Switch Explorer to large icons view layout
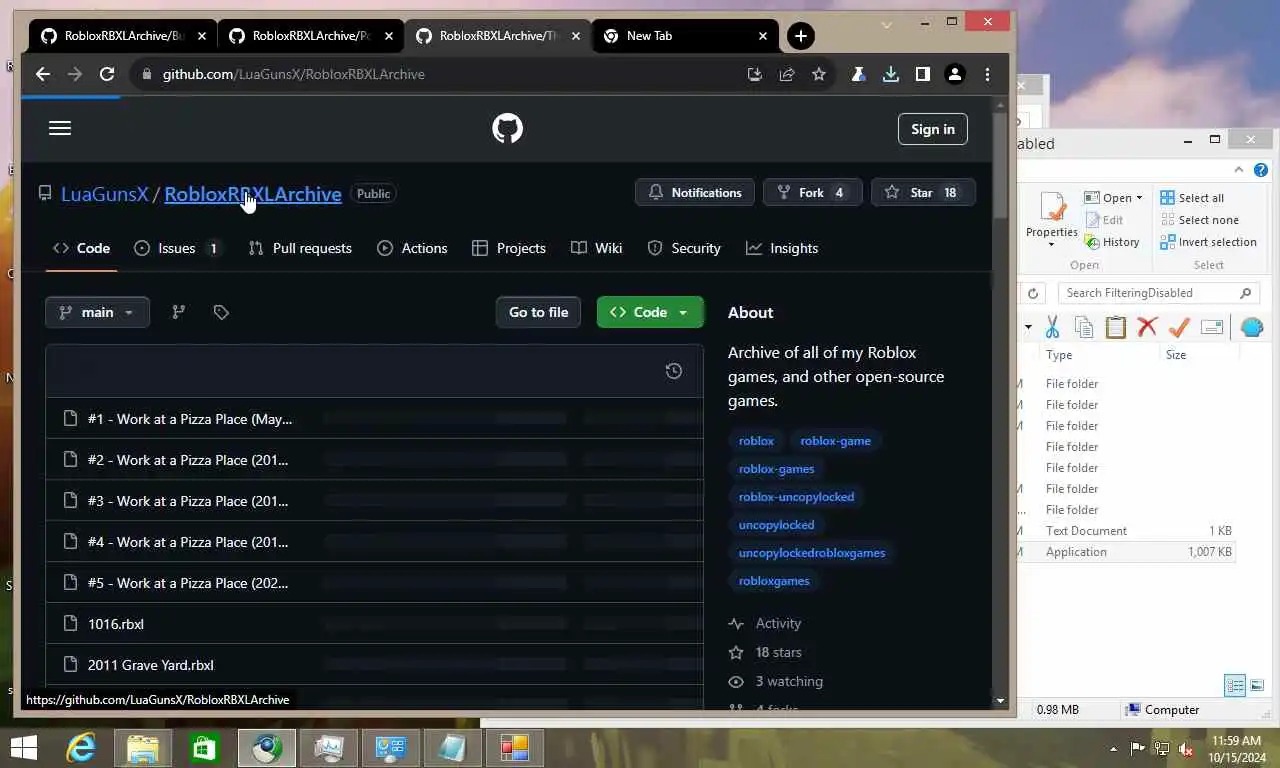The image size is (1280, 768). click(x=1257, y=686)
